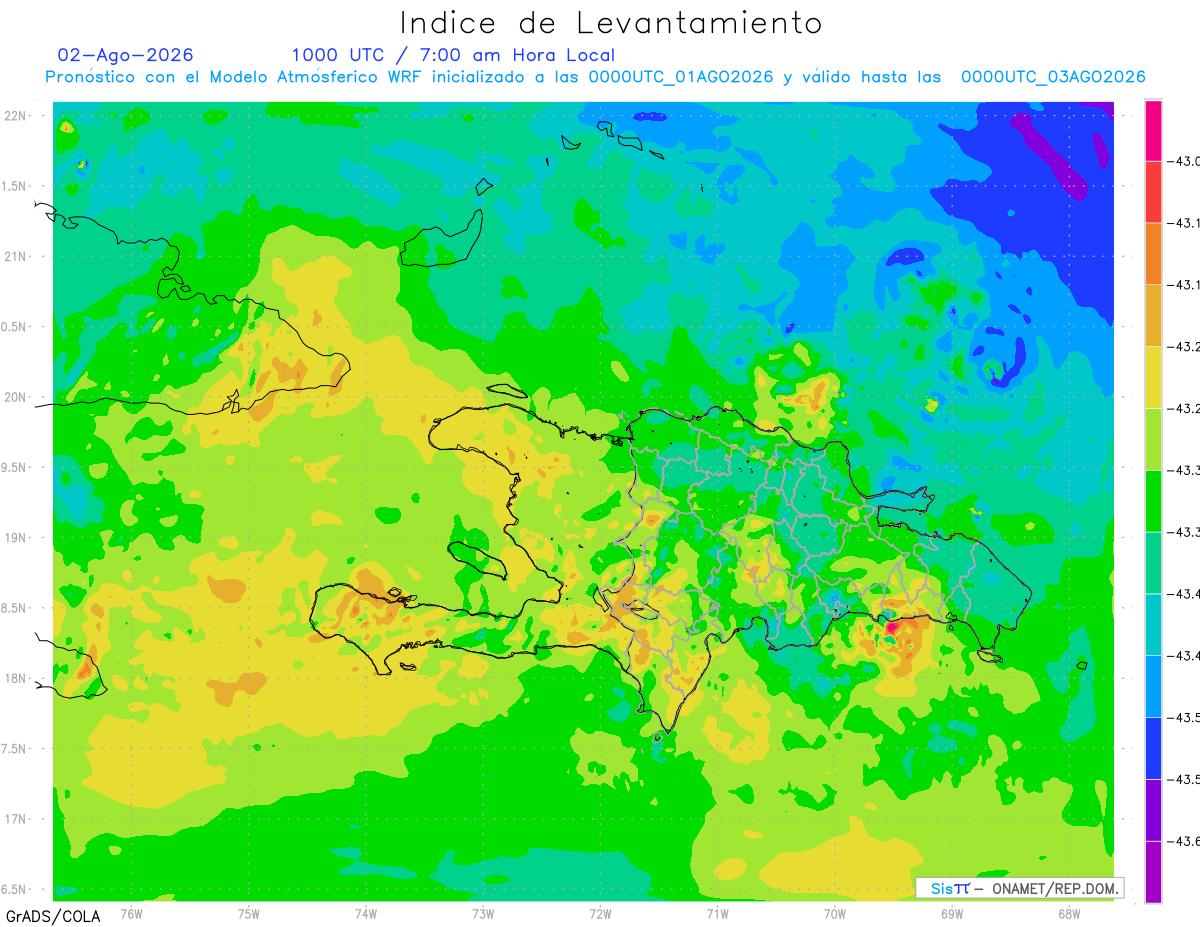Click the '76W' longitude label
The width and height of the screenshot is (1200, 927).
pyautogui.click(x=131, y=913)
